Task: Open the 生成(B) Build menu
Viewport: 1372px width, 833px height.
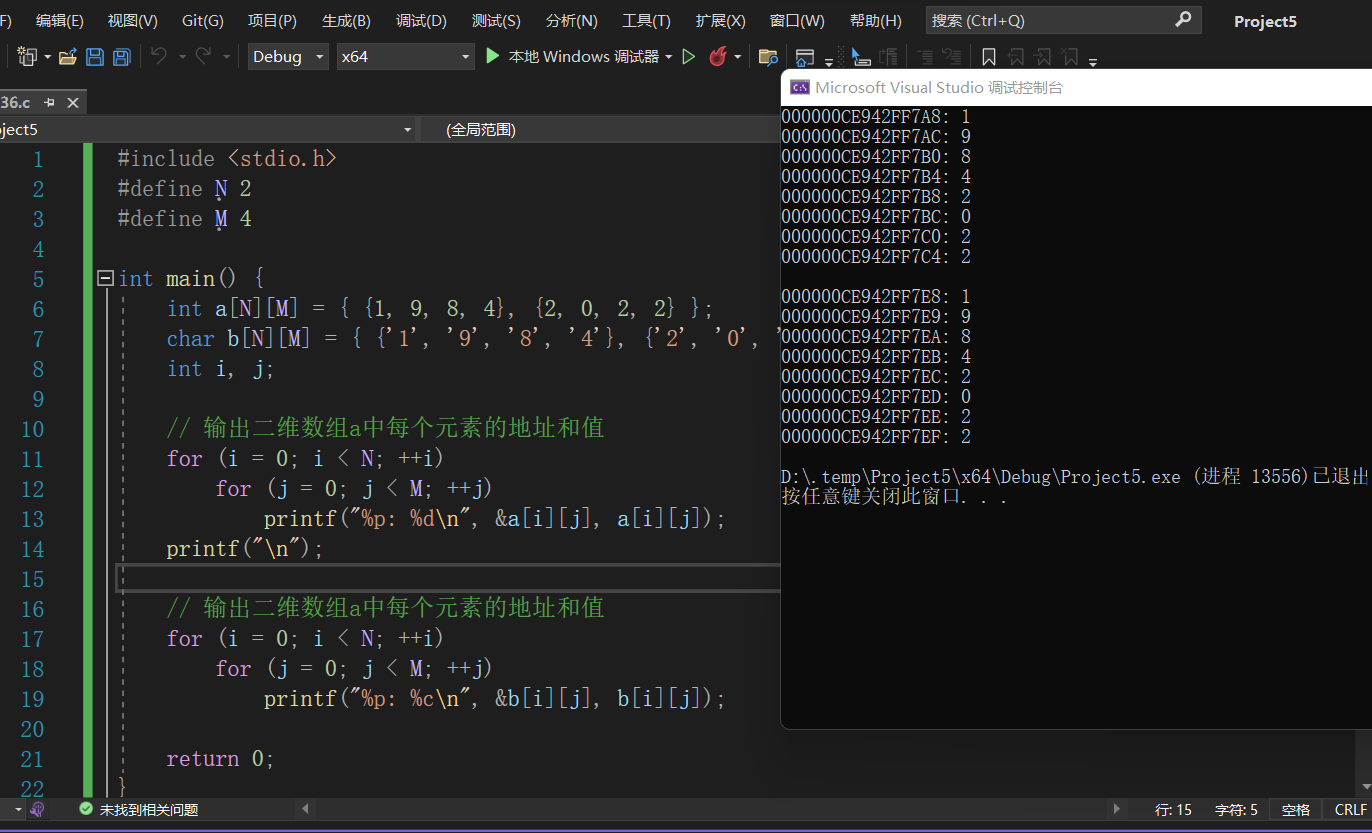Action: pyautogui.click(x=347, y=21)
